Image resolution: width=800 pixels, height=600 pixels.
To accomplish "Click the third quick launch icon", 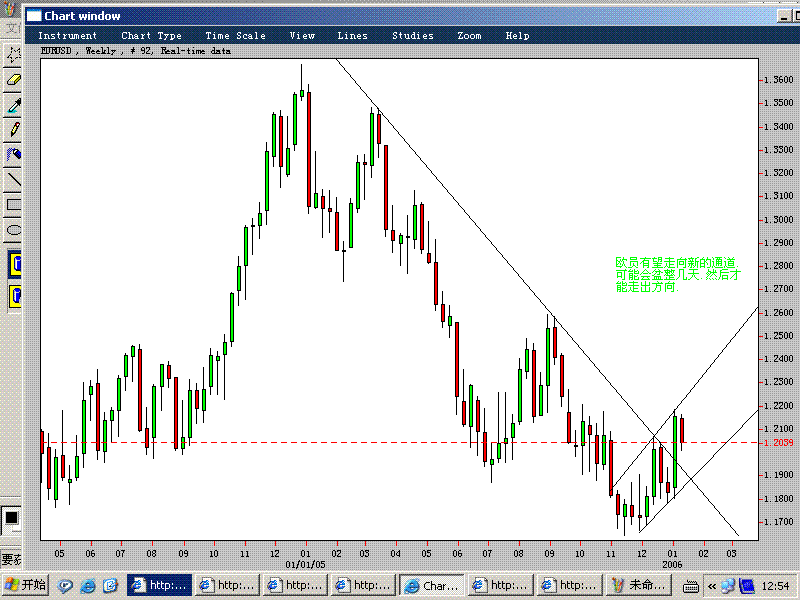I will tap(110, 586).
